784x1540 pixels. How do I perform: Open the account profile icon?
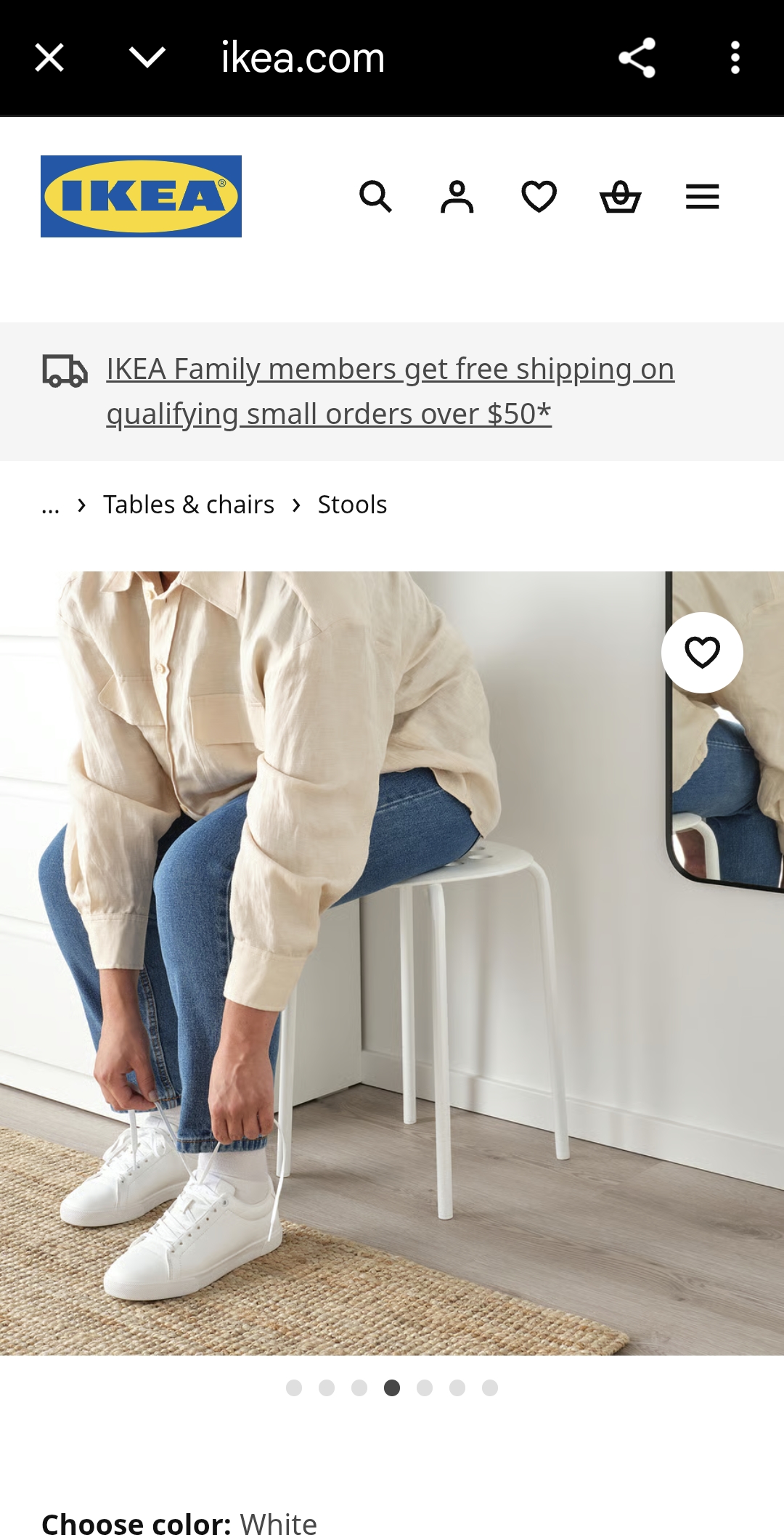[457, 197]
